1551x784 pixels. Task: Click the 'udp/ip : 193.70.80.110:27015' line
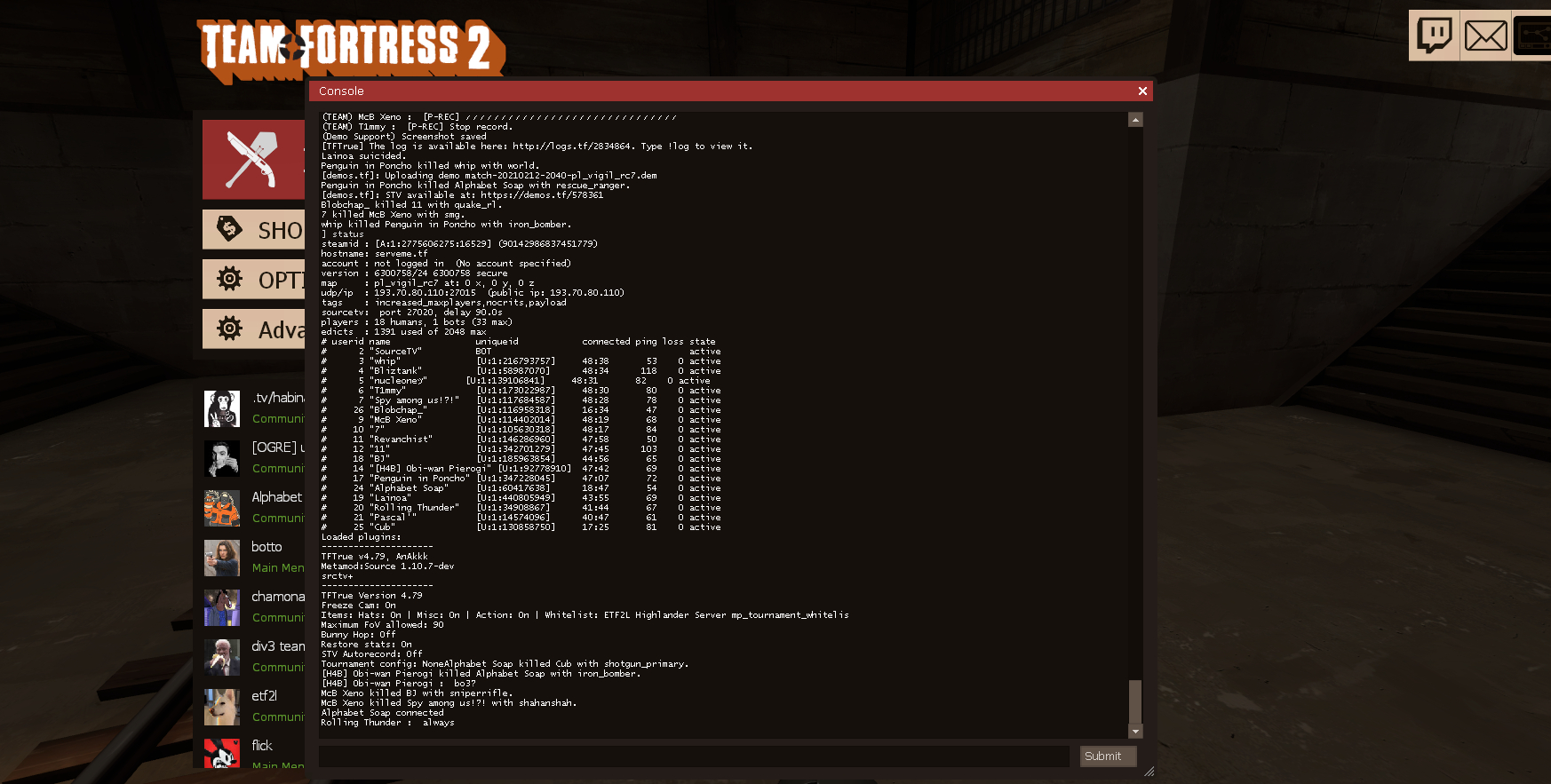click(473, 293)
